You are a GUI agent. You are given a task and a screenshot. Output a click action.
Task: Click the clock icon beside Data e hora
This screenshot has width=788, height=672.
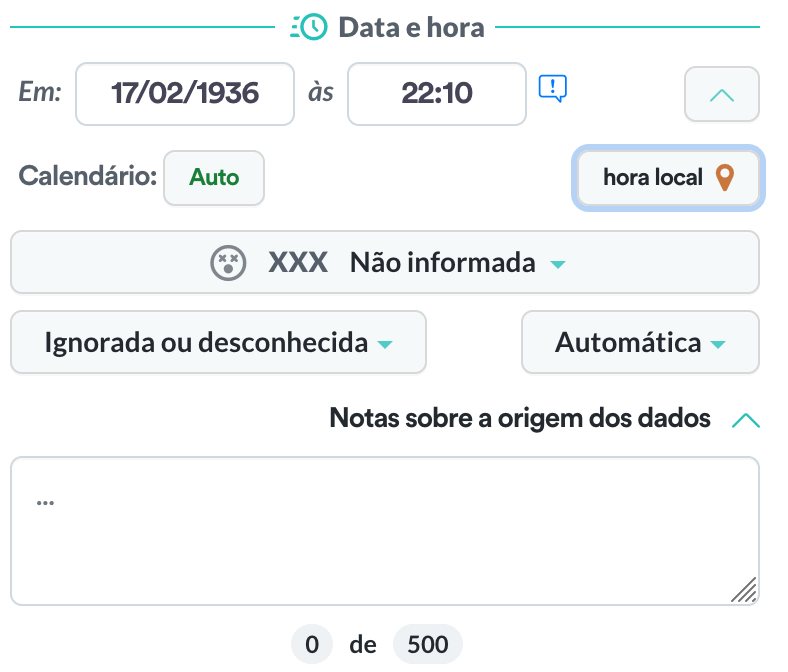click(309, 27)
